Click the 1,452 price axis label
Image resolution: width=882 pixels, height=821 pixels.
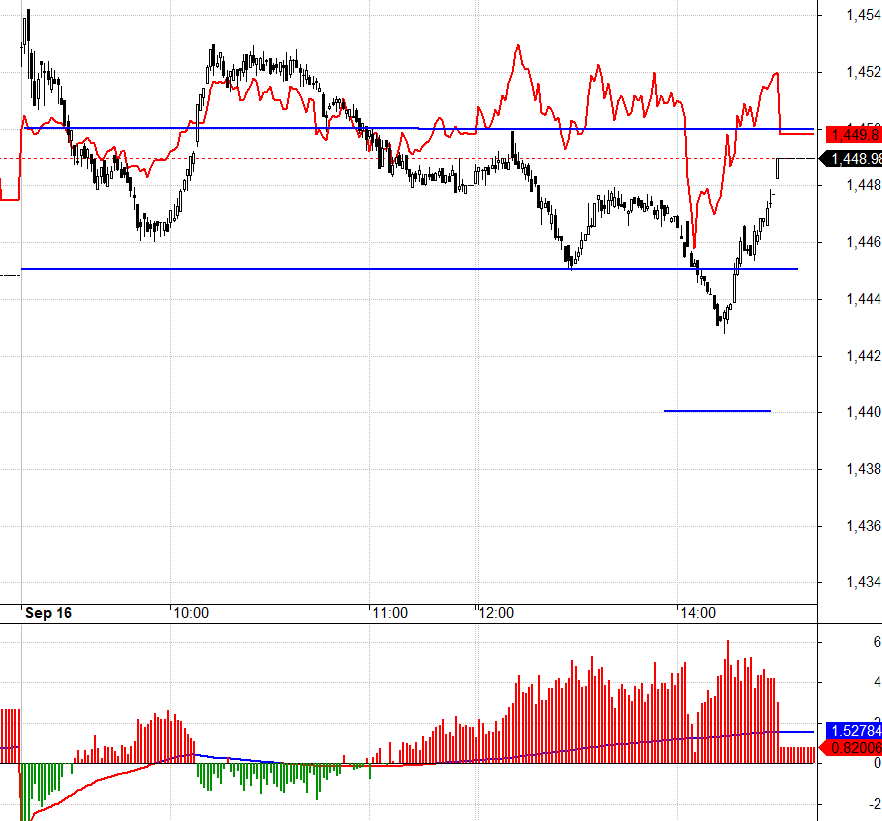point(862,72)
